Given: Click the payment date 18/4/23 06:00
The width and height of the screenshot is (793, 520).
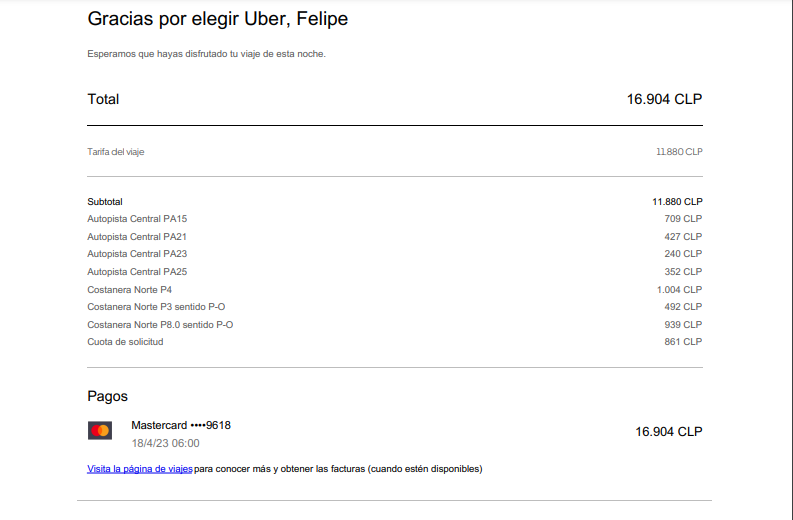Looking at the screenshot, I should [165, 443].
